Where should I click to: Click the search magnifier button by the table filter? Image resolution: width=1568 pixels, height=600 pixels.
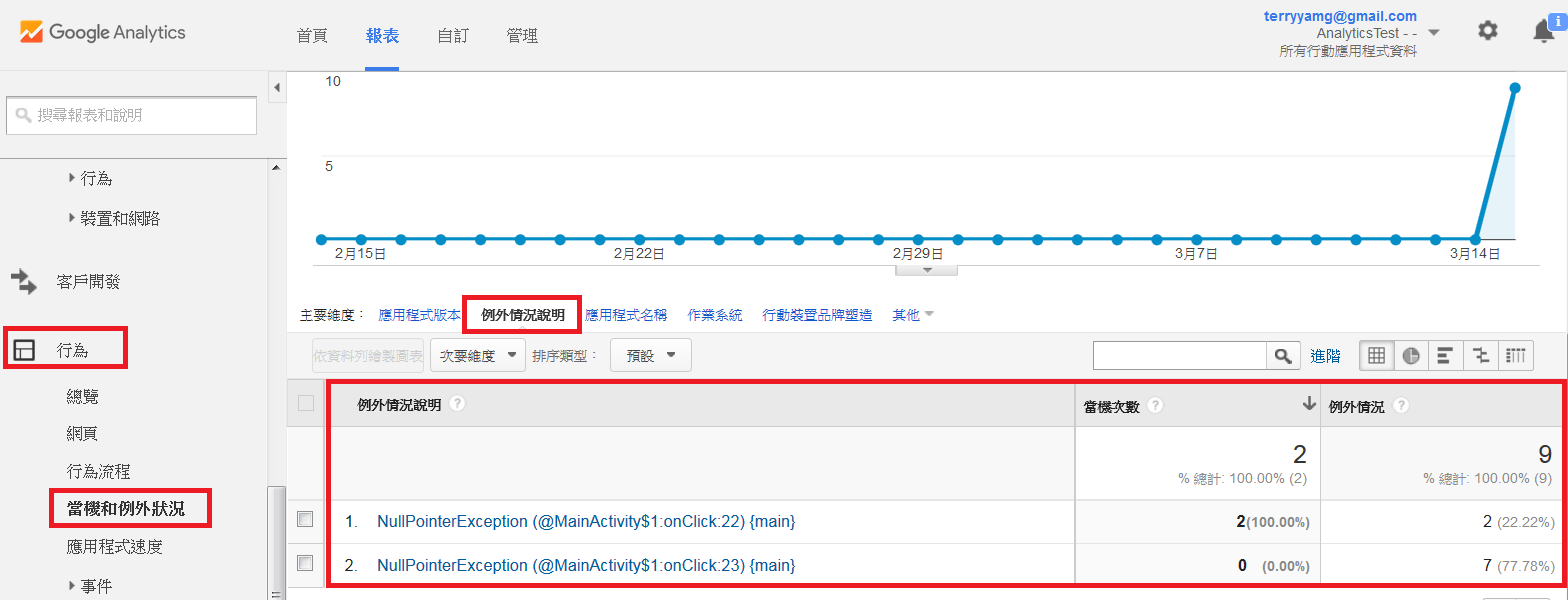1281,355
